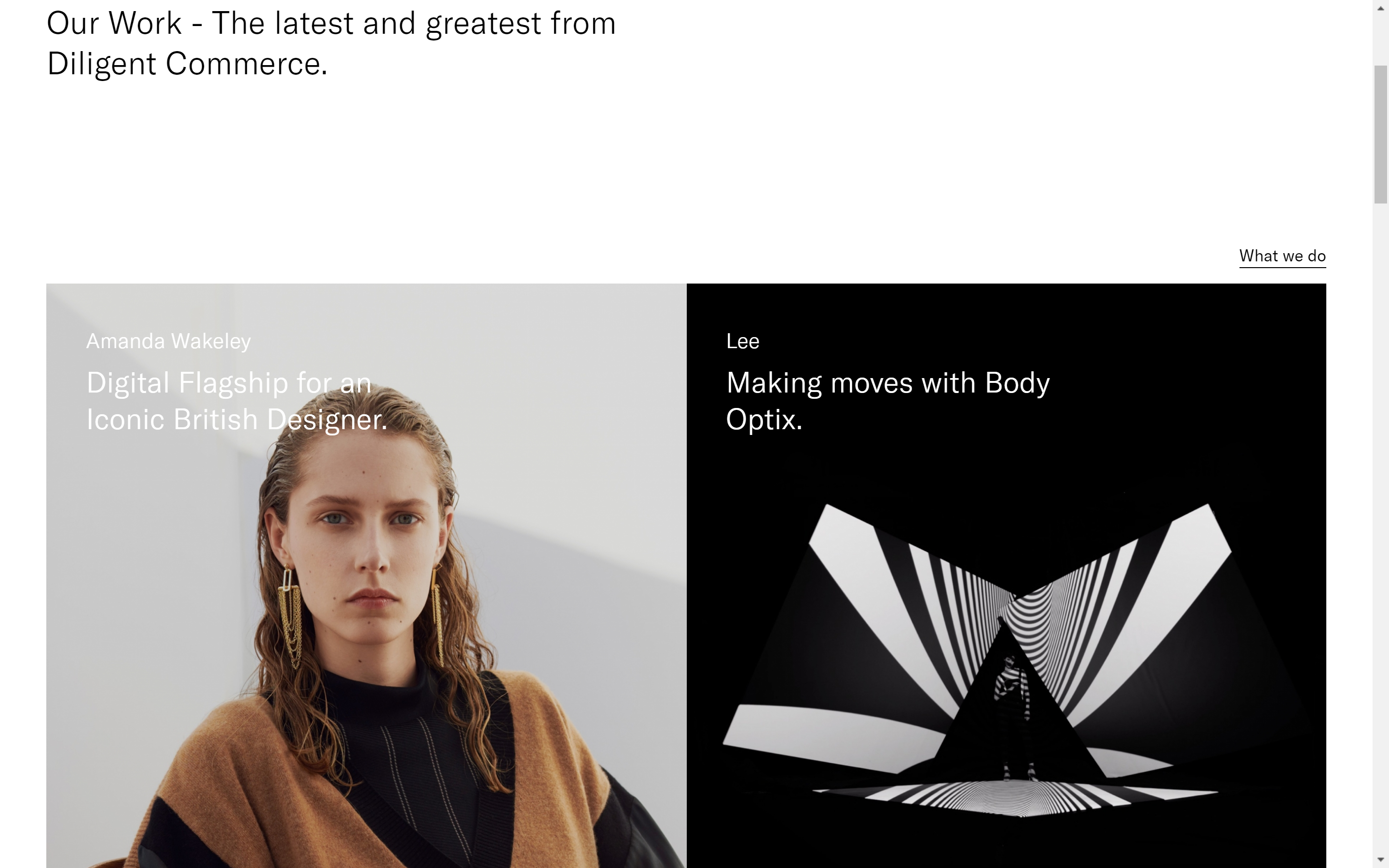Image resolution: width=1389 pixels, height=868 pixels.
Task: Open the What we do link
Action: pos(1282,256)
